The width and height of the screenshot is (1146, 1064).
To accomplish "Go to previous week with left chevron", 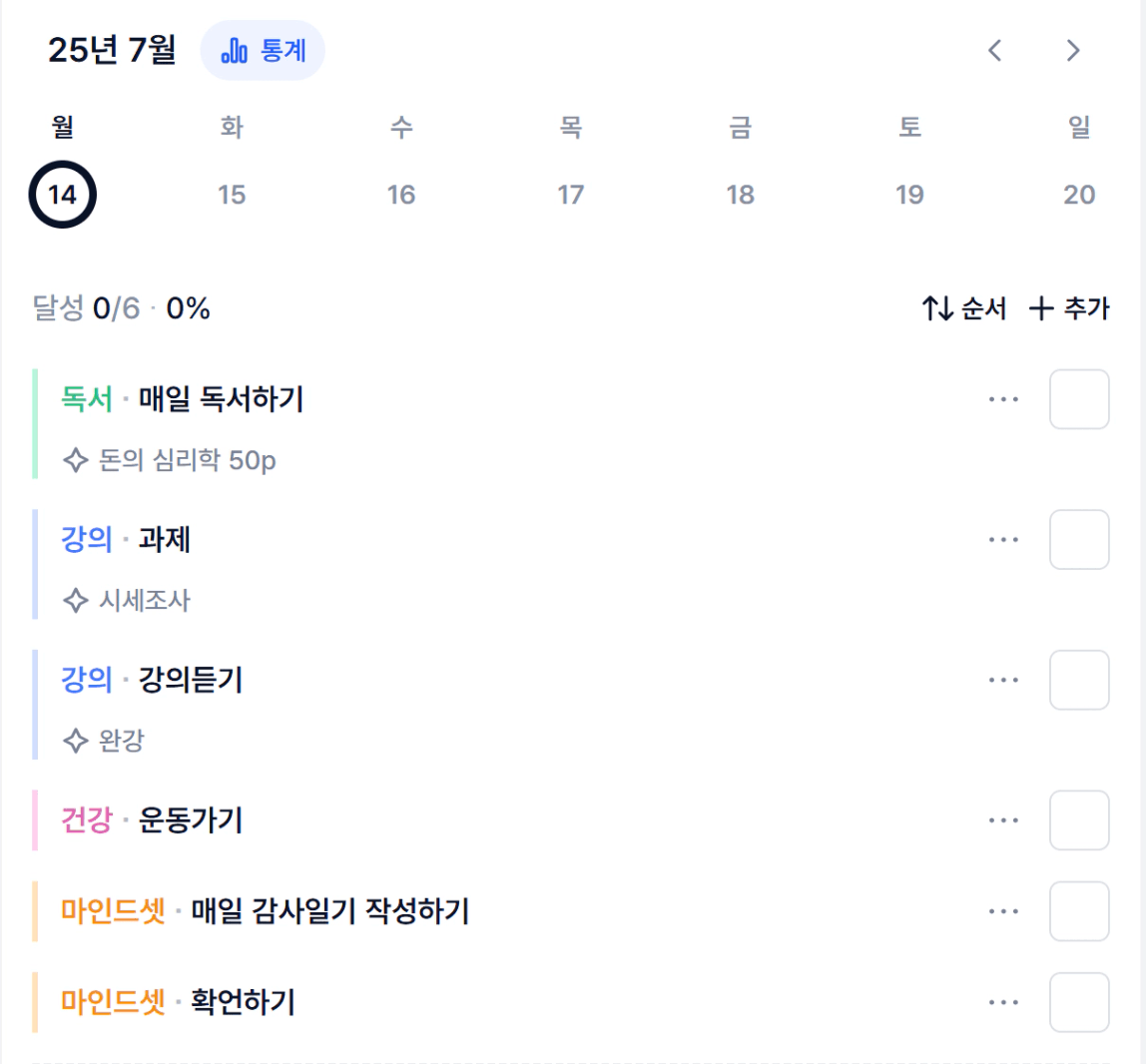I will pyautogui.click(x=994, y=51).
